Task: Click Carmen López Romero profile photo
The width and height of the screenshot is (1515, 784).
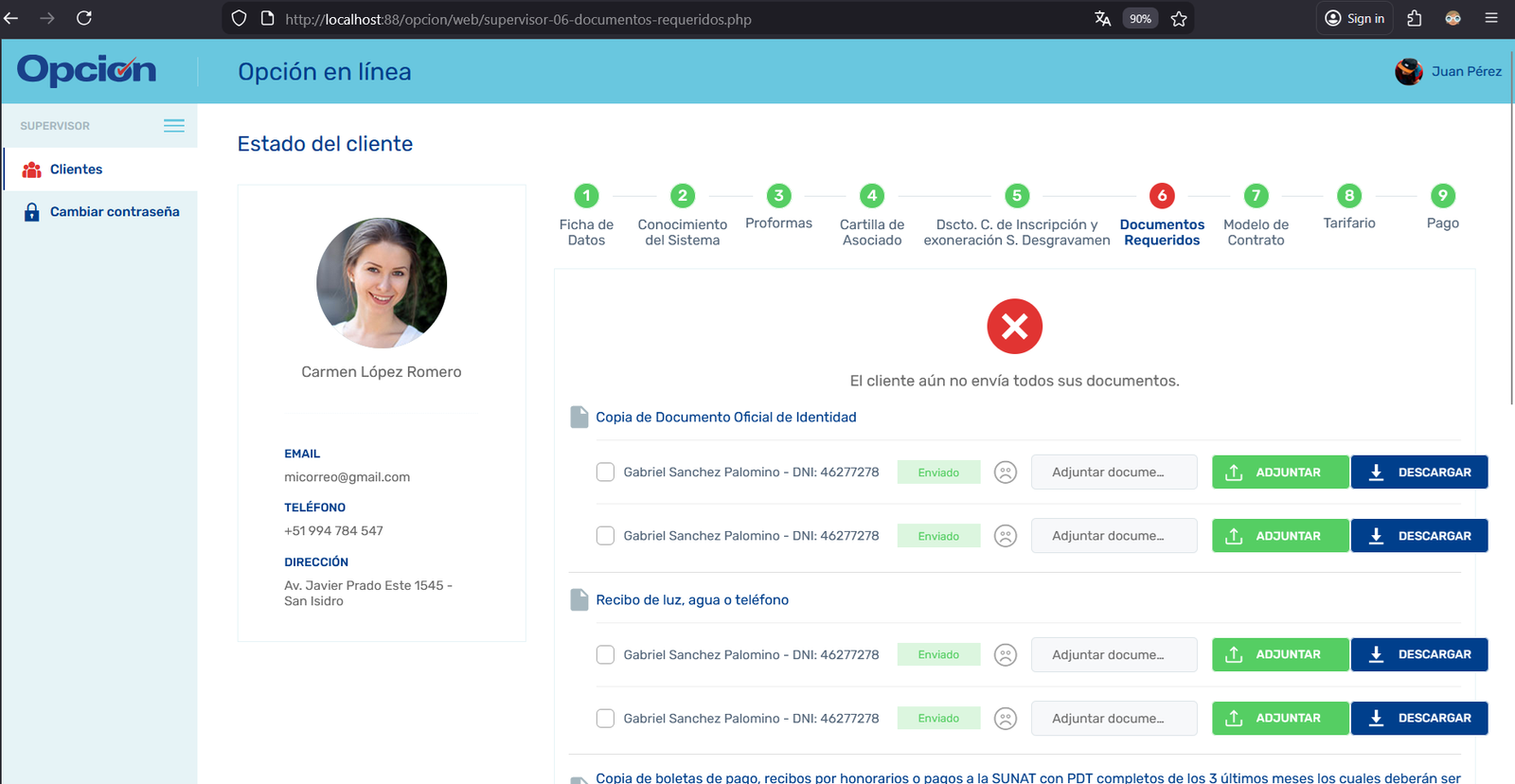Action: click(382, 283)
